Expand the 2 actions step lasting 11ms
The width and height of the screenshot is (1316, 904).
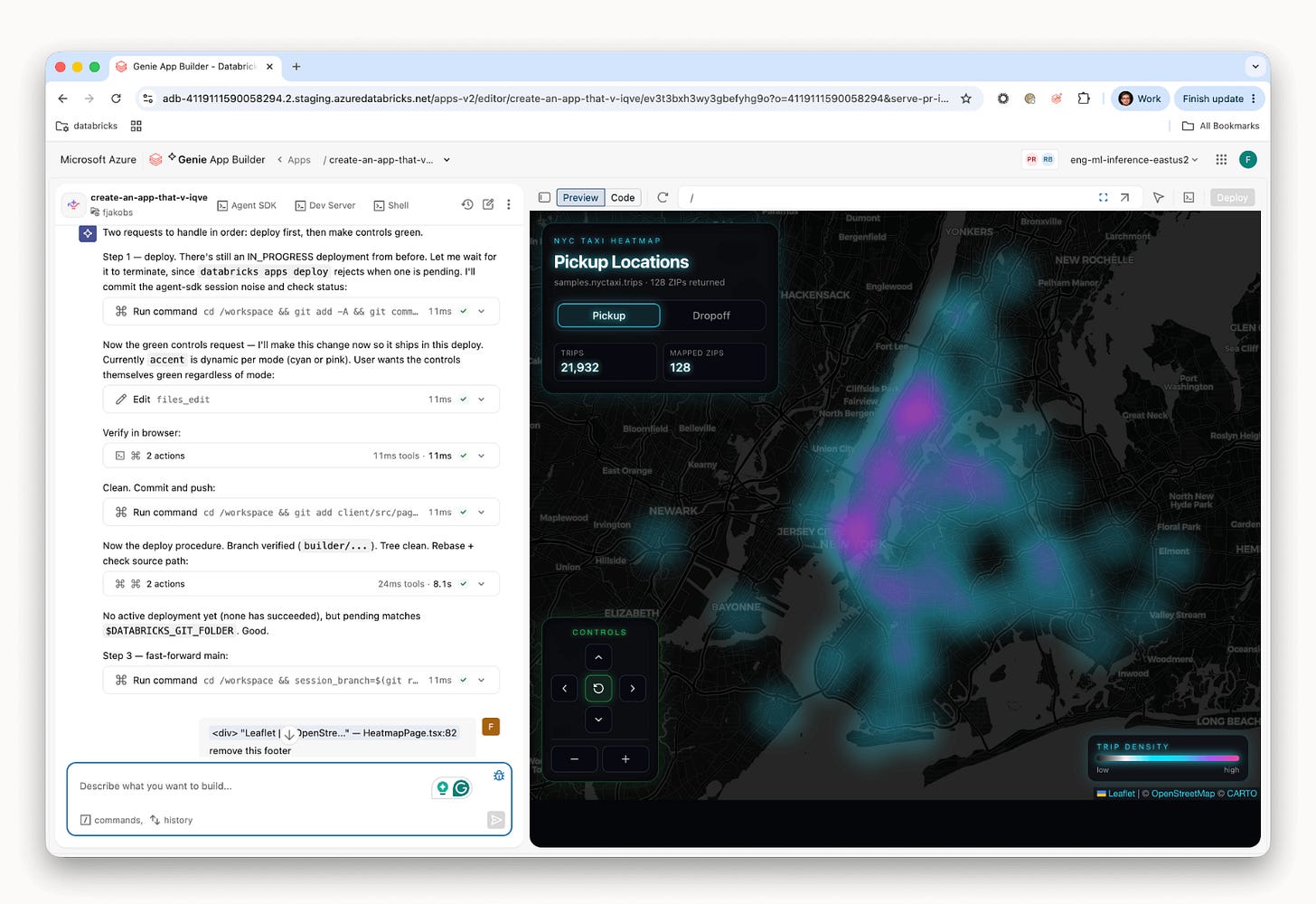(x=301, y=456)
